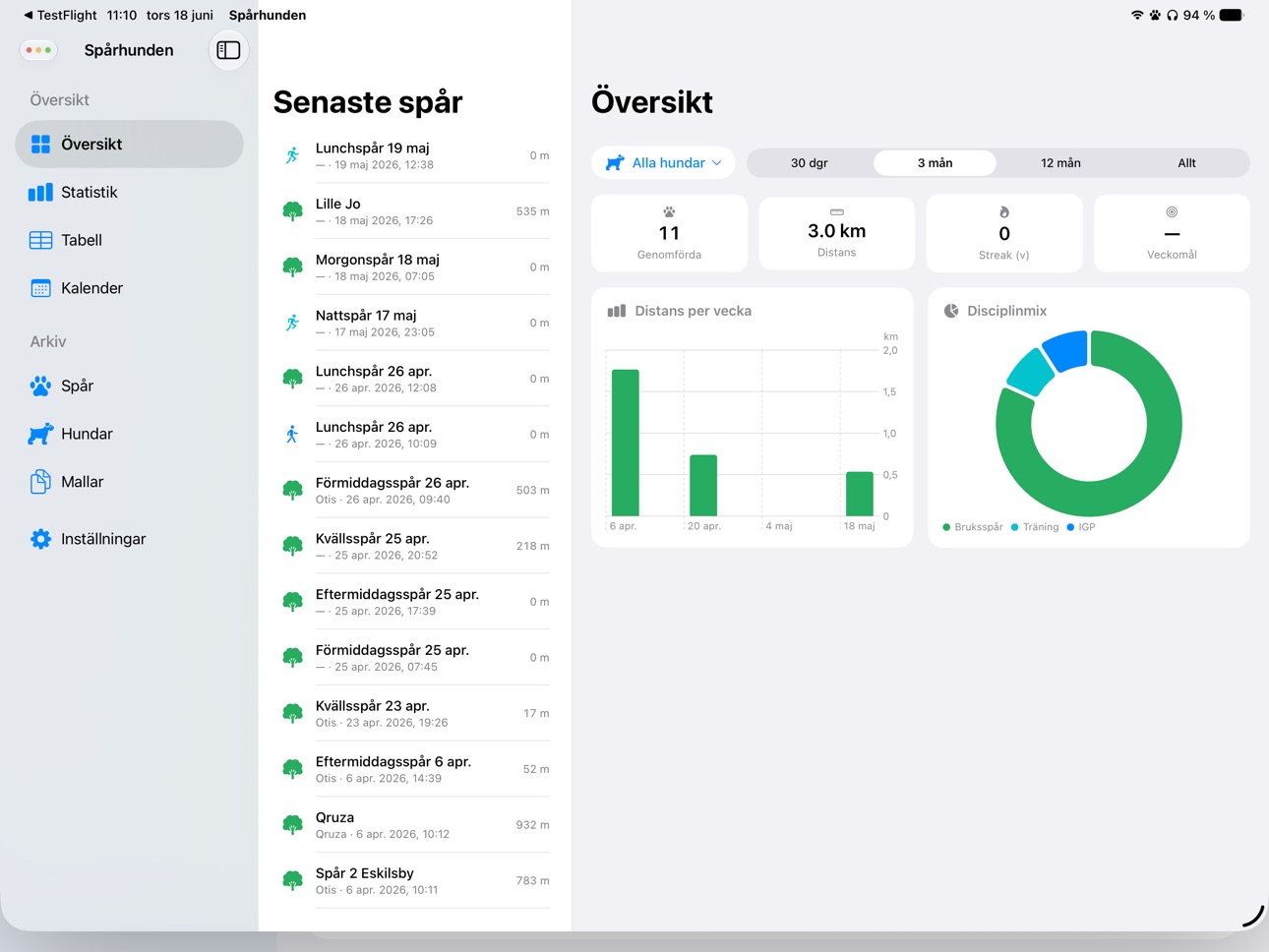
Task: Open the Lunchspår 19 maj track
Action: (x=414, y=155)
